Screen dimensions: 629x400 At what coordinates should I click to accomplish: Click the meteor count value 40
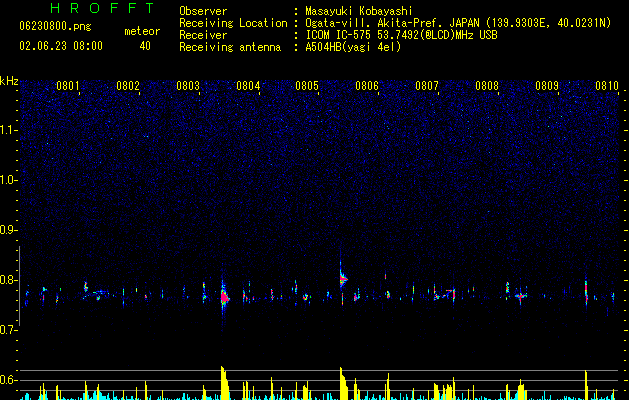[x=145, y=46]
